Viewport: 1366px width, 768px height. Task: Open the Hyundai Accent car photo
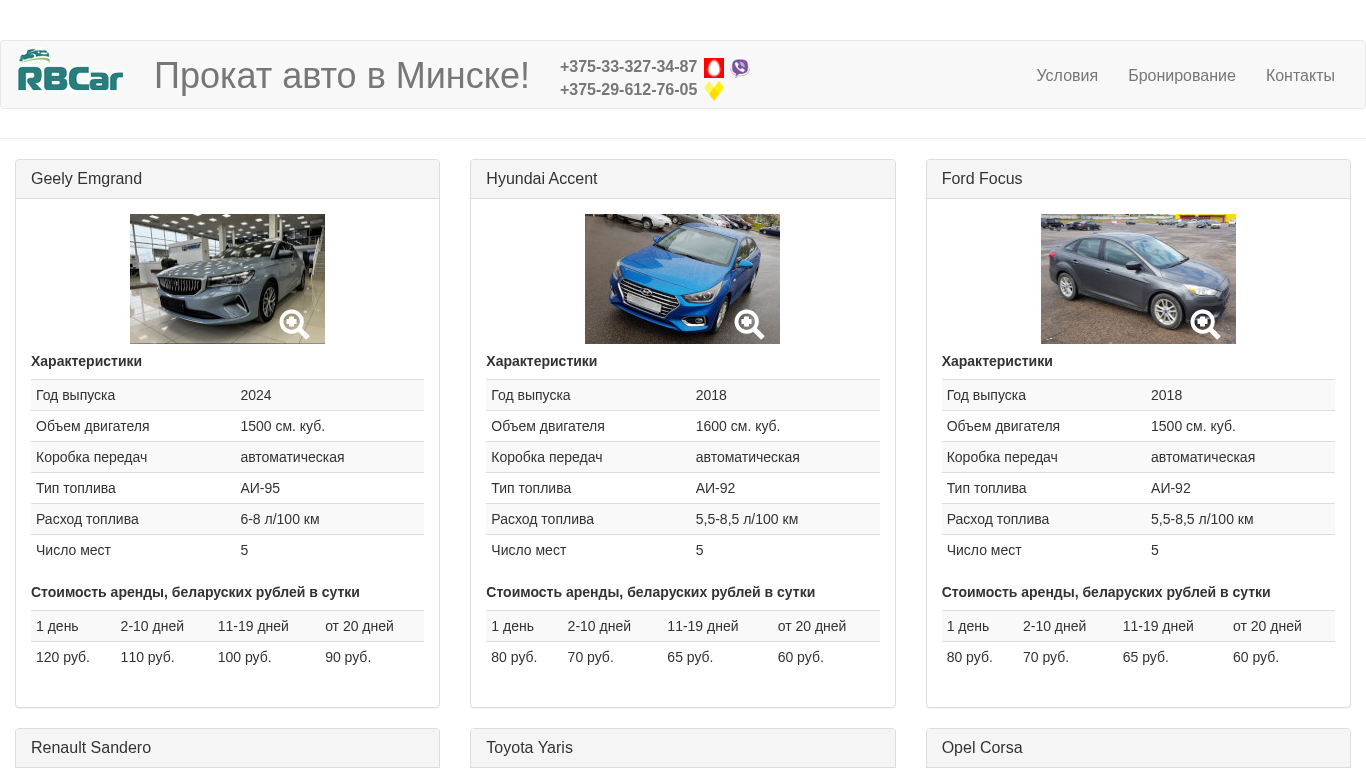[x=682, y=279]
